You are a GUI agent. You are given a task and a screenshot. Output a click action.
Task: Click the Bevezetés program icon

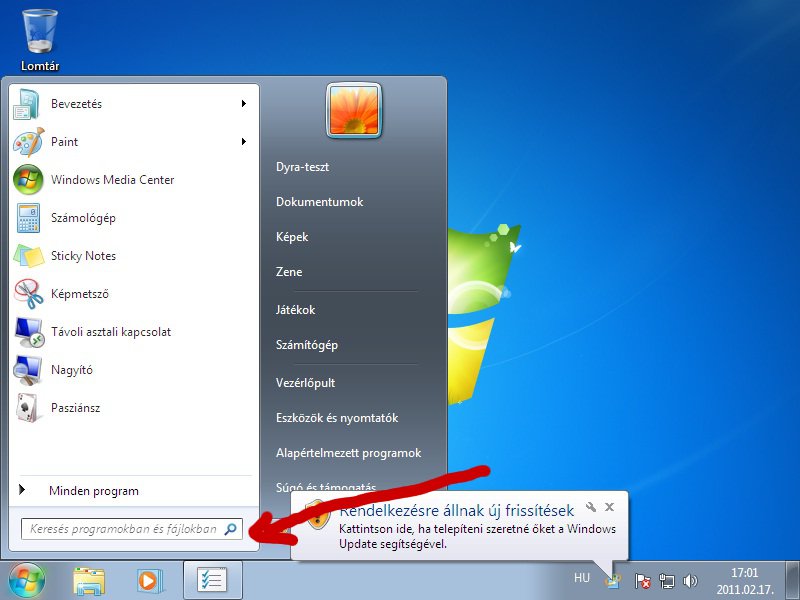27,104
